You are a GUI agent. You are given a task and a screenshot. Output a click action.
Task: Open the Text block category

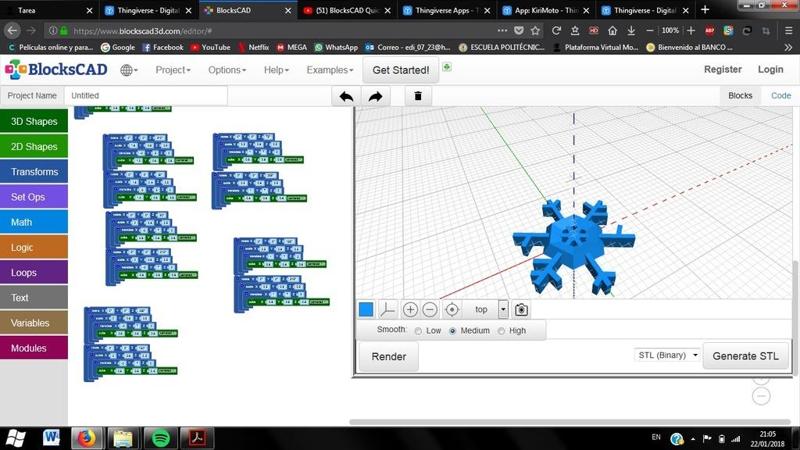pyautogui.click(x=34, y=297)
